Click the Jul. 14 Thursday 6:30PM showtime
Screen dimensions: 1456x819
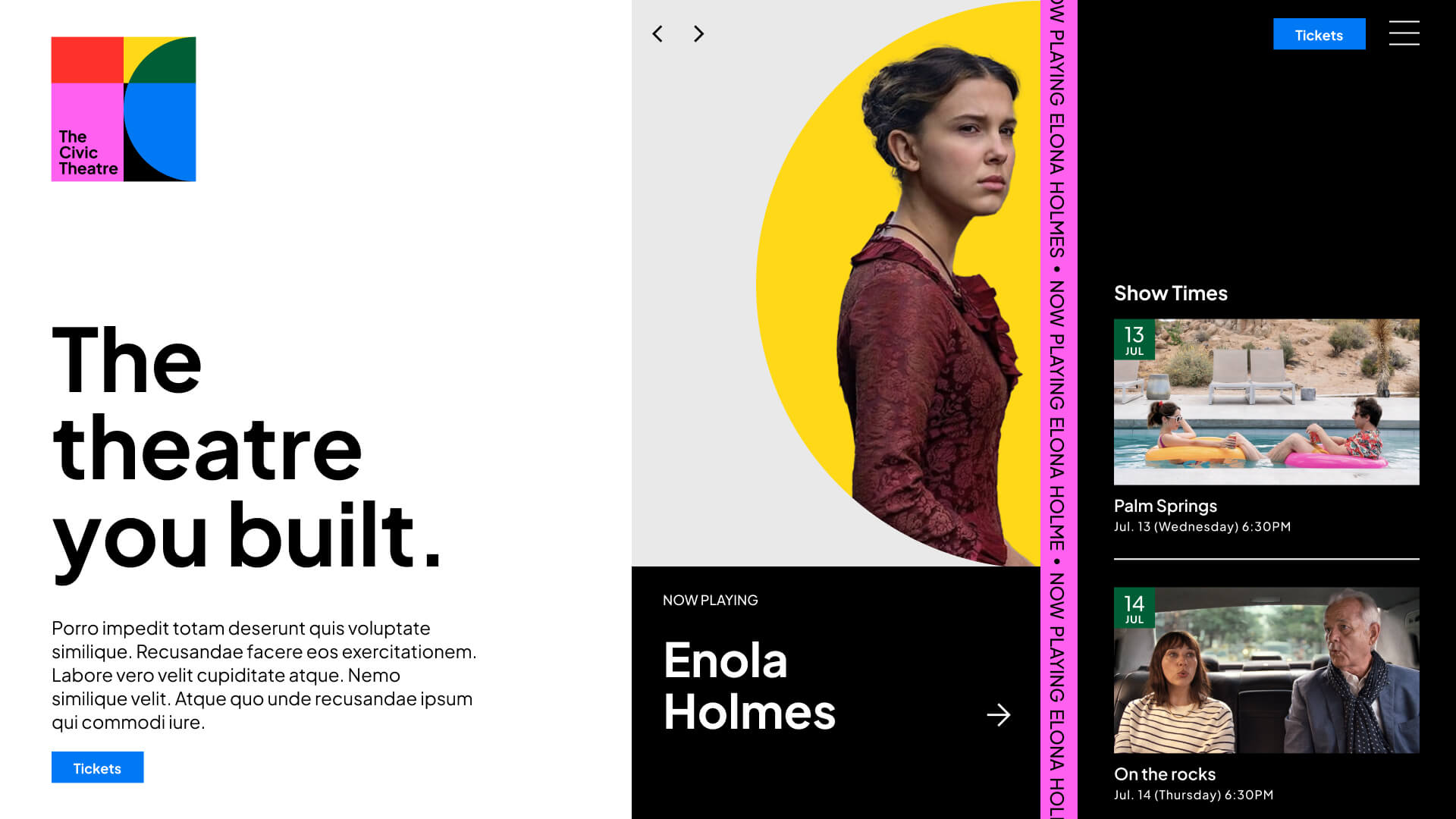click(1194, 795)
